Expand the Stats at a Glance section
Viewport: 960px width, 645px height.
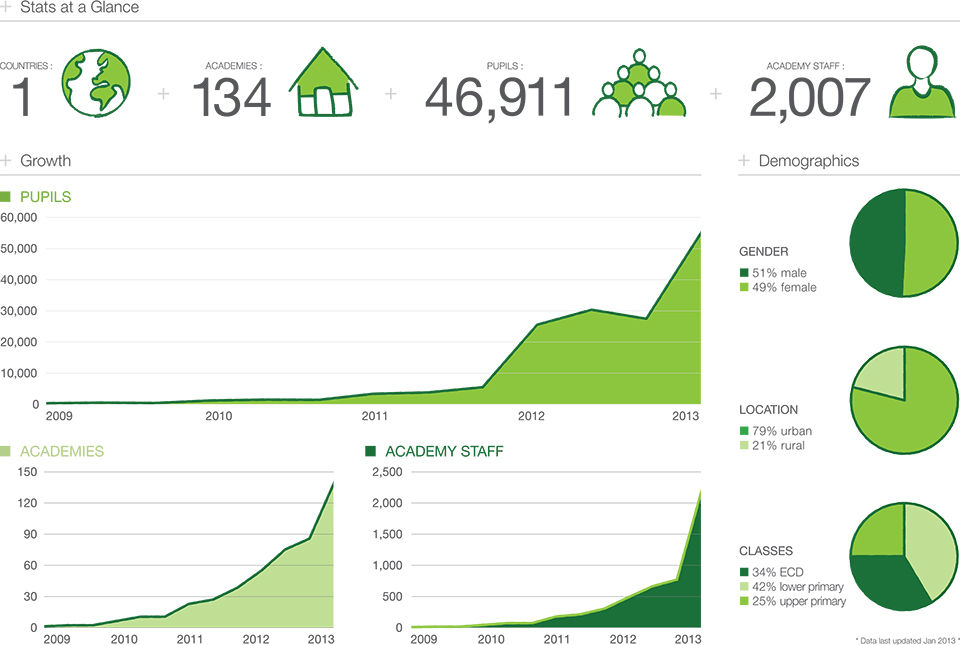pos(6,6)
